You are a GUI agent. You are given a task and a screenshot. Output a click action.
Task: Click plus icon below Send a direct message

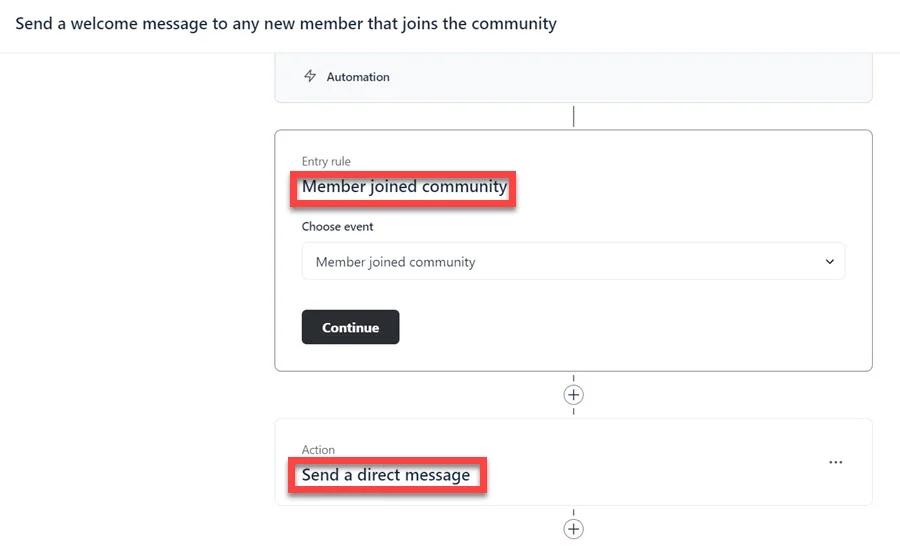click(x=573, y=529)
